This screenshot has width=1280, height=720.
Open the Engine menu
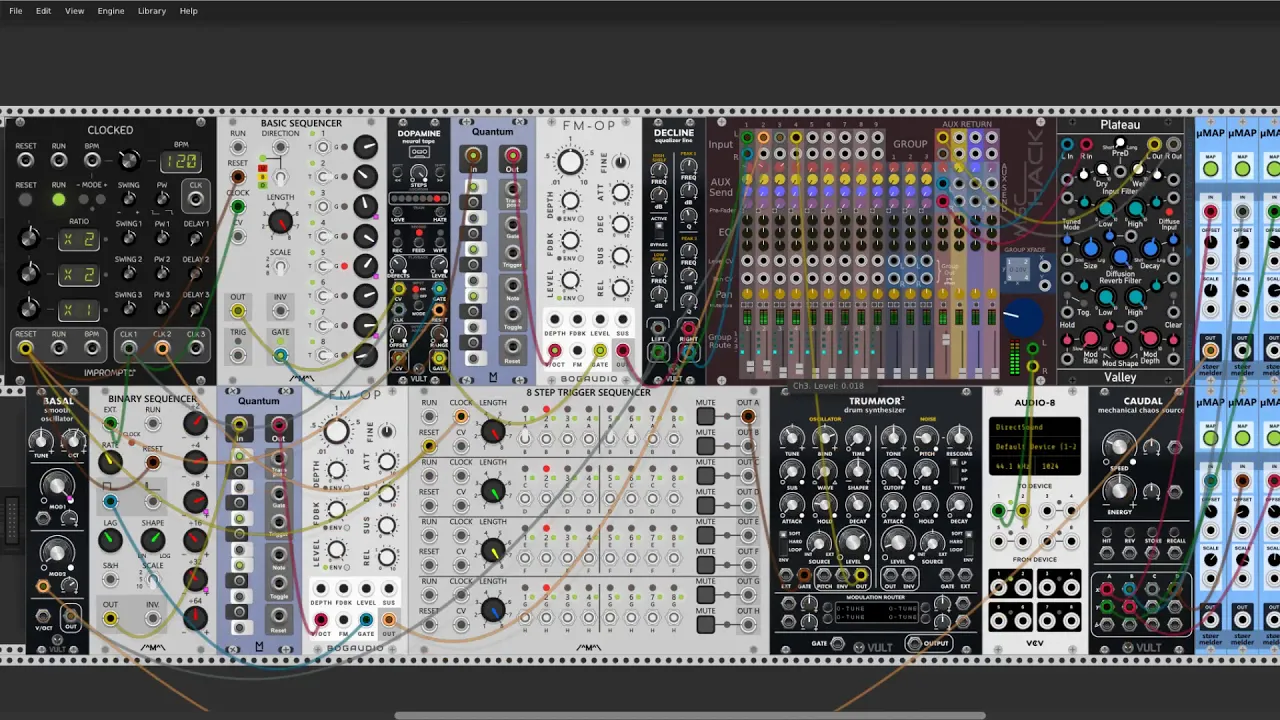(111, 11)
